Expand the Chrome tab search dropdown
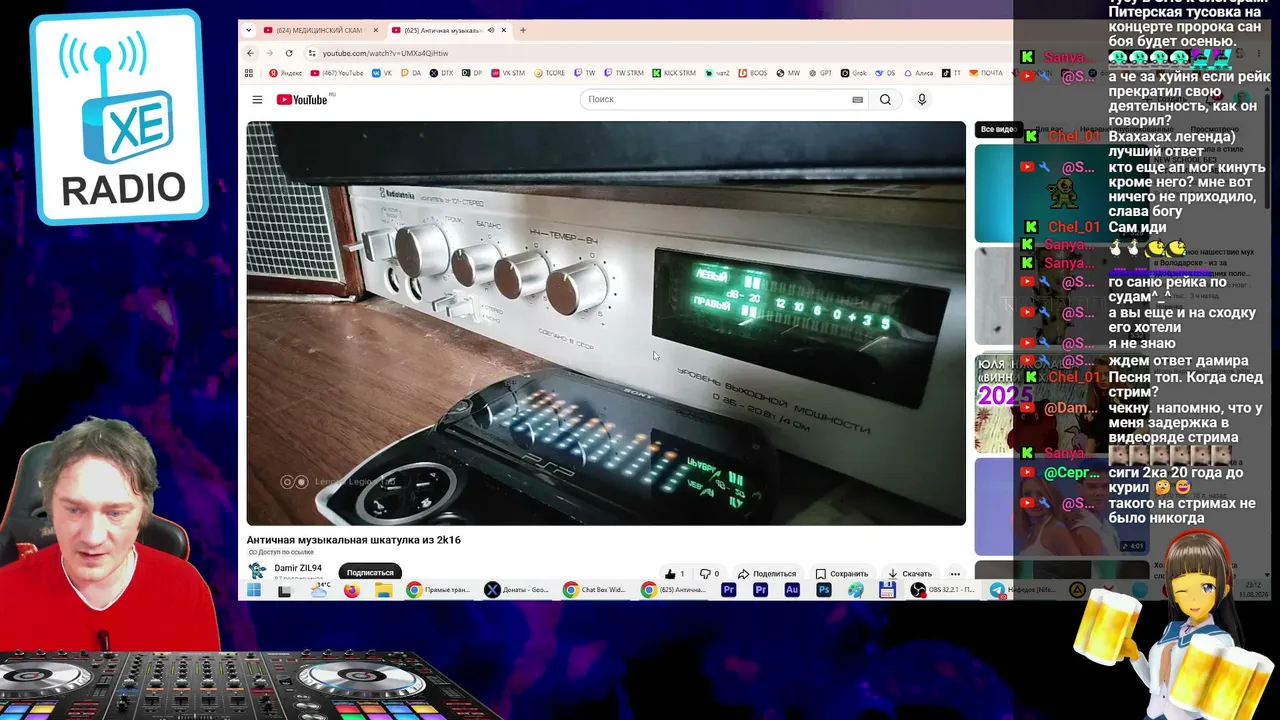The width and height of the screenshot is (1280, 720). pyautogui.click(x=249, y=30)
